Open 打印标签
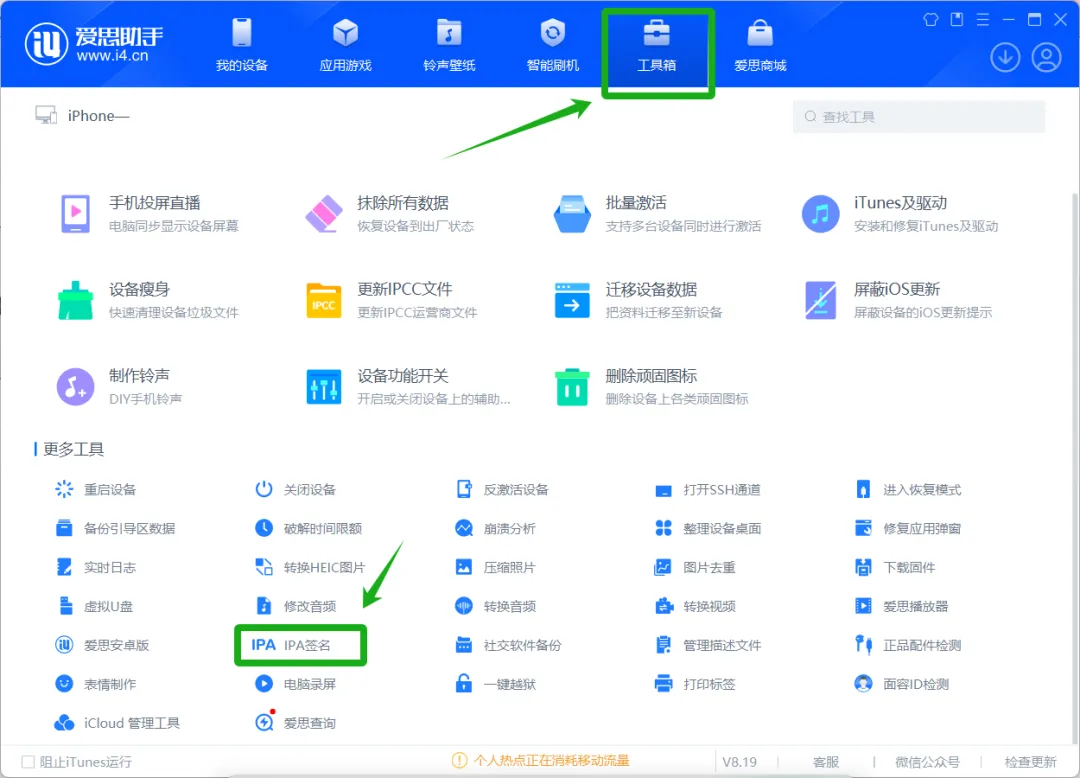This screenshot has width=1080, height=778. tap(695, 684)
